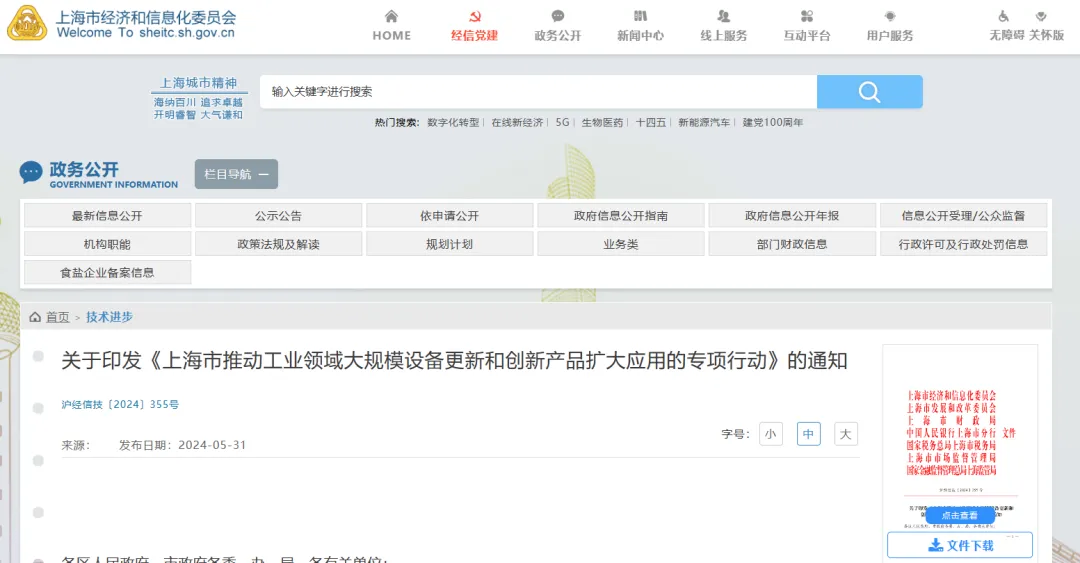Image resolution: width=1080 pixels, height=563 pixels.
Task: Click the home icon in breadcrumb
Action: tap(35, 317)
